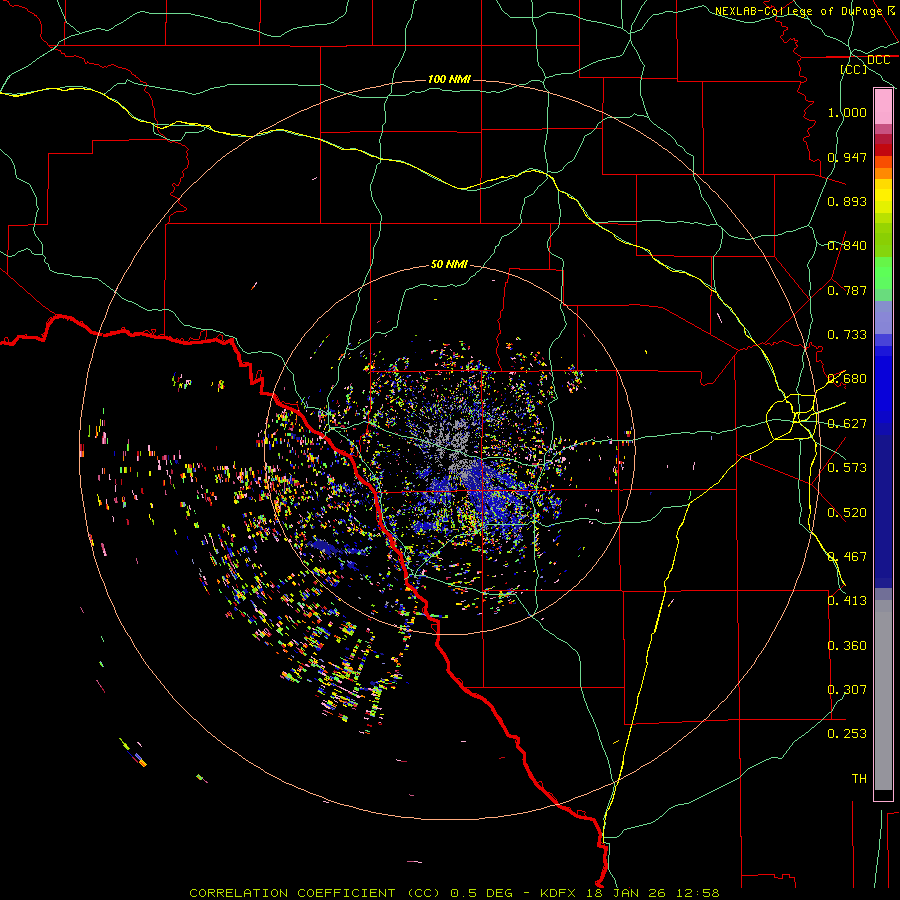The height and width of the screenshot is (900, 900).
Task: Click the 100 NMI range ring label
Action: [x=449, y=79]
